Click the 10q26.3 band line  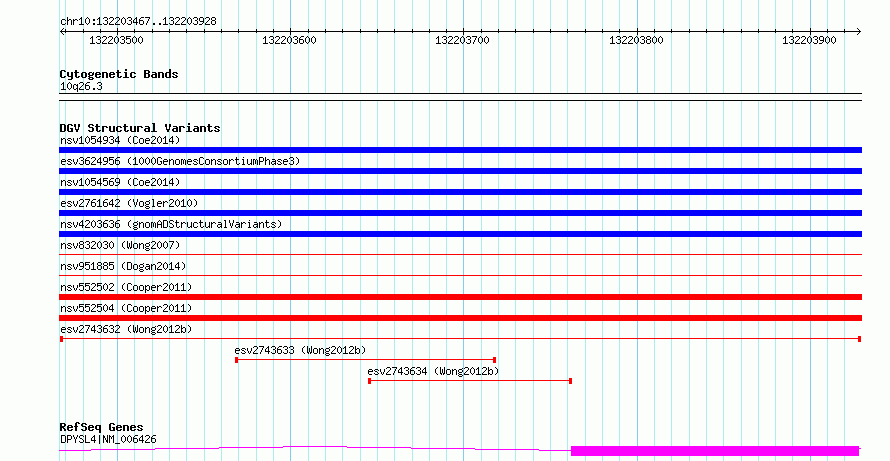point(460,97)
